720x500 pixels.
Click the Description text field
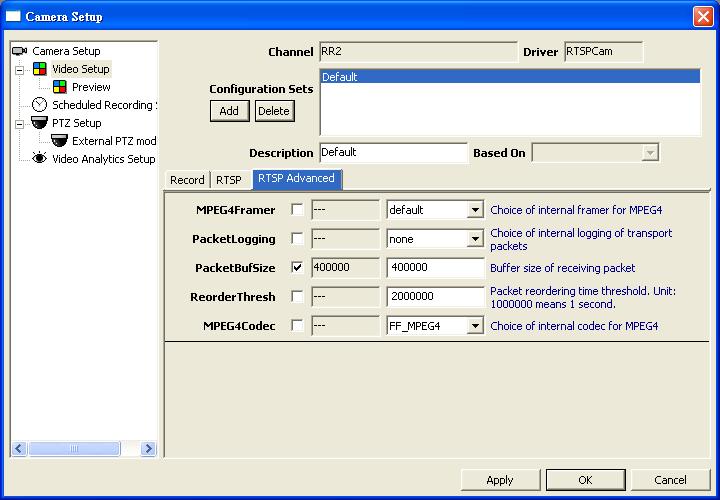[x=392, y=153]
